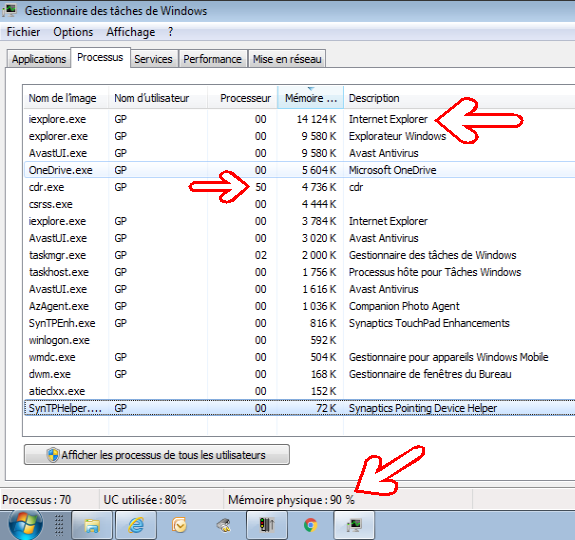Open the ? help menu
This screenshot has width=575, height=540.
171,32
